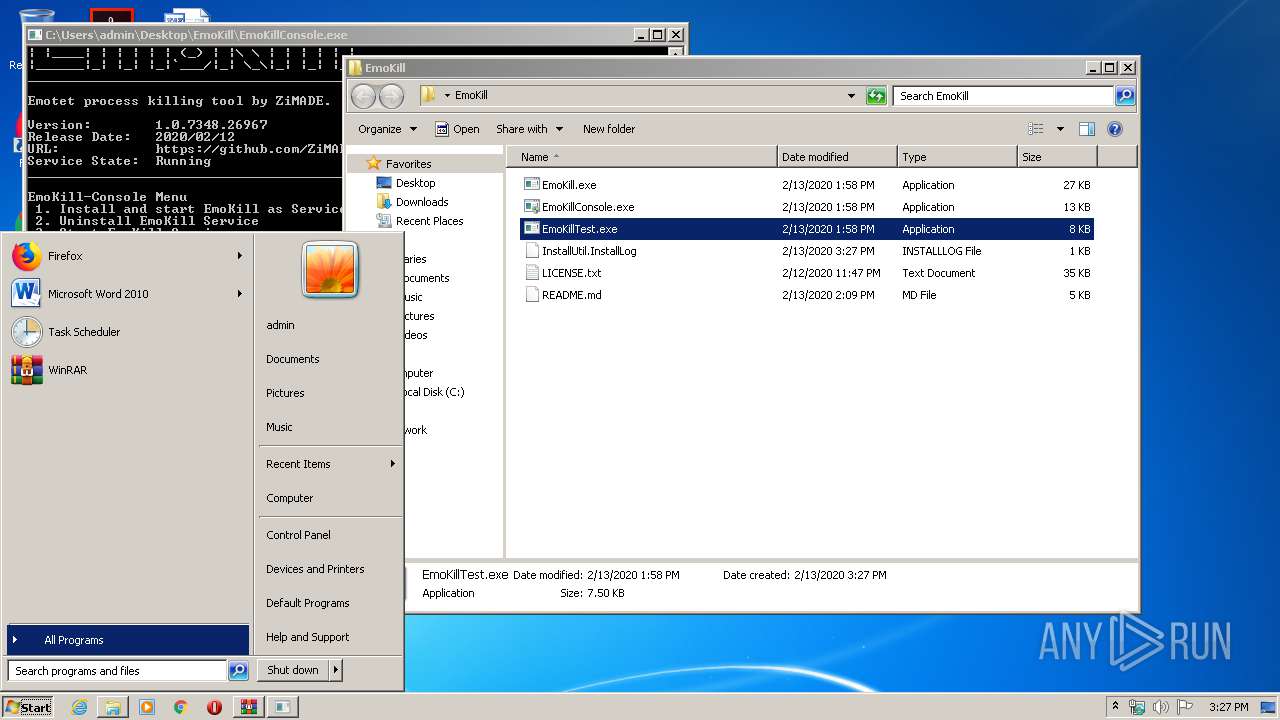Click the taskbar clock showing 3:27 PM
This screenshot has height=720, width=1280.
[x=1228, y=707]
